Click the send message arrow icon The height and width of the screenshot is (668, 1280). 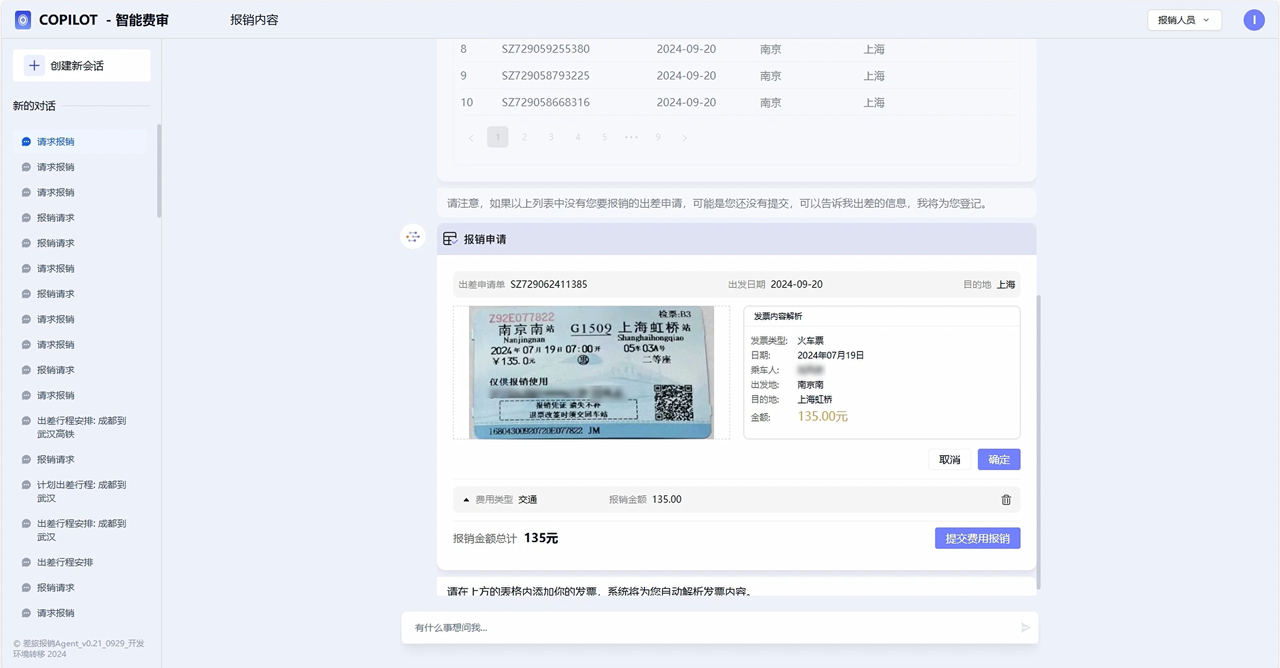(x=1025, y=627)
